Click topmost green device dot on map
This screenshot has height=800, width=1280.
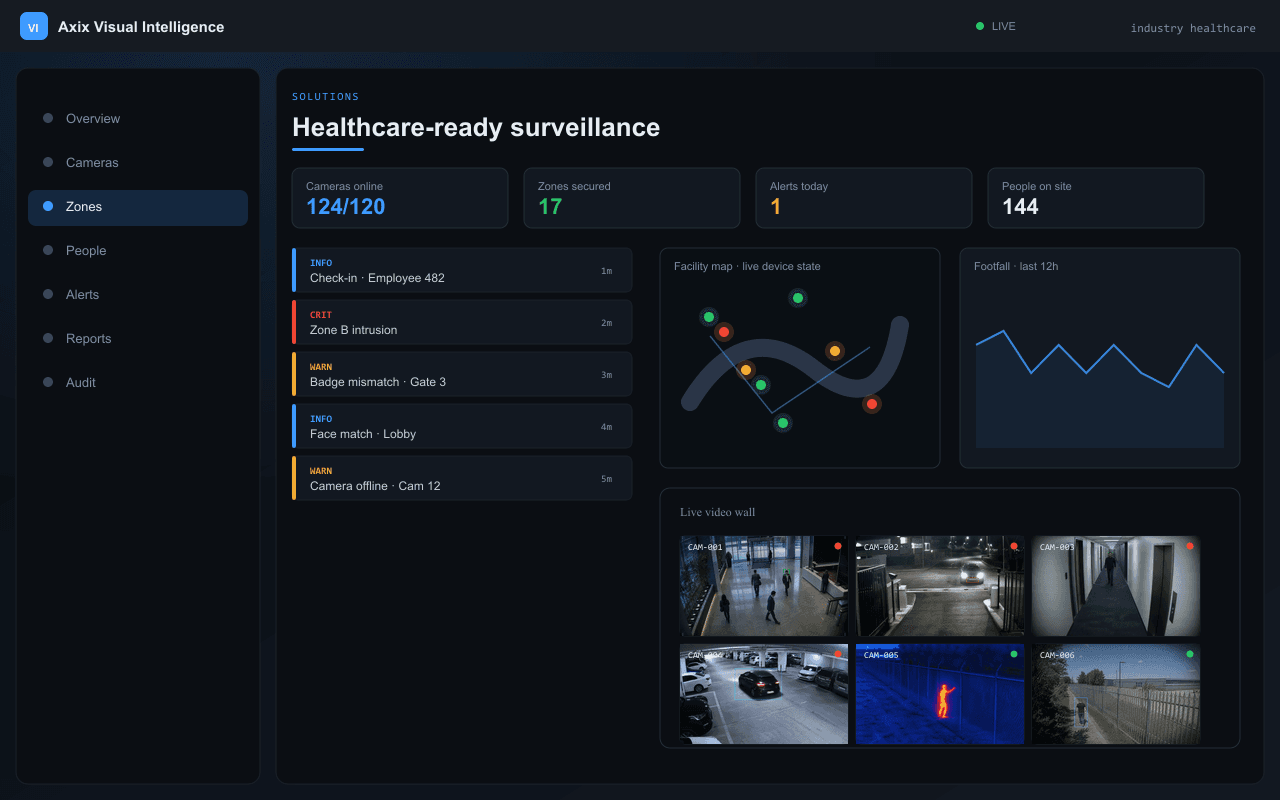[797, 298]
